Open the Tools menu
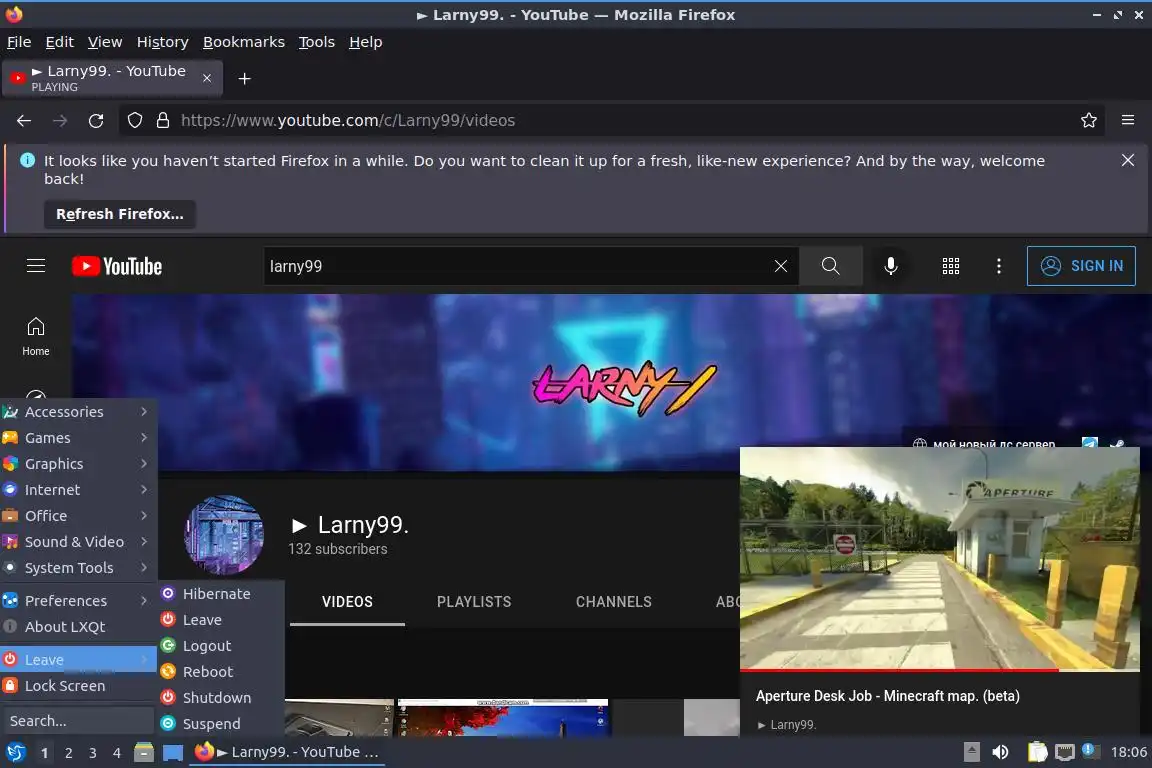The width and height of the screenshot is (1152, 768). click(317, 42)
